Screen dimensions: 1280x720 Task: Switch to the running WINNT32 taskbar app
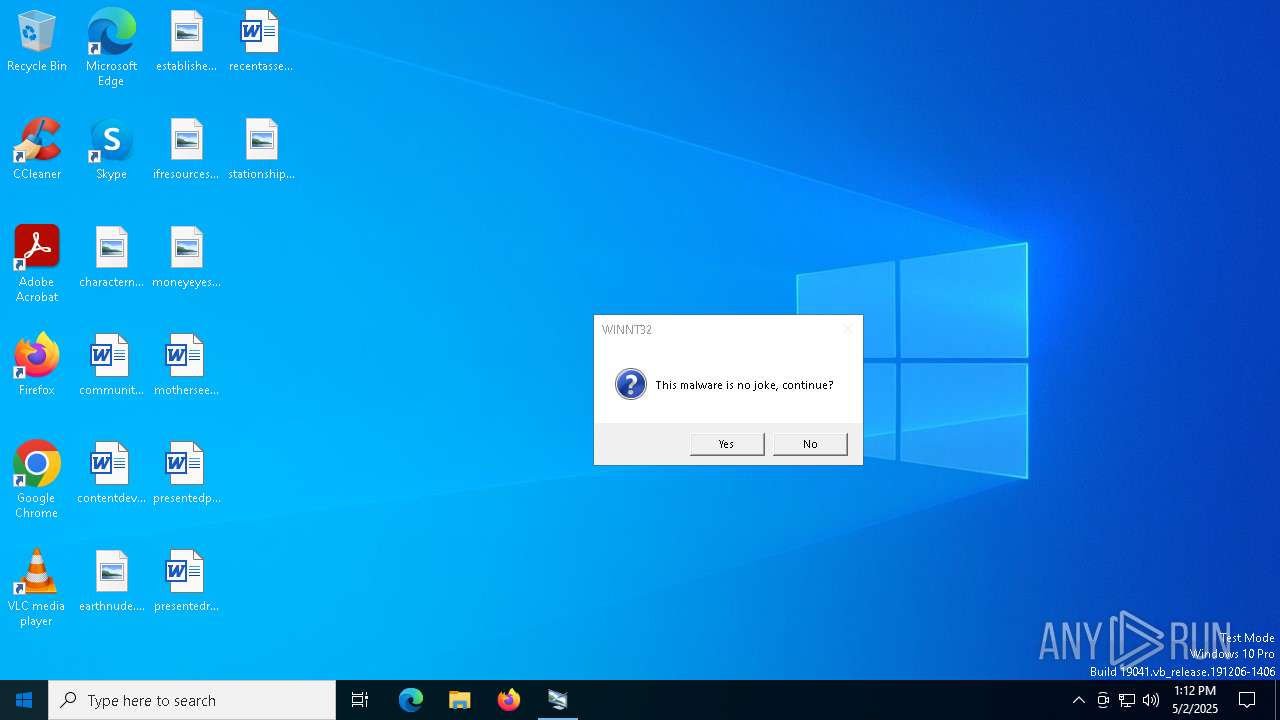[558, 700]
